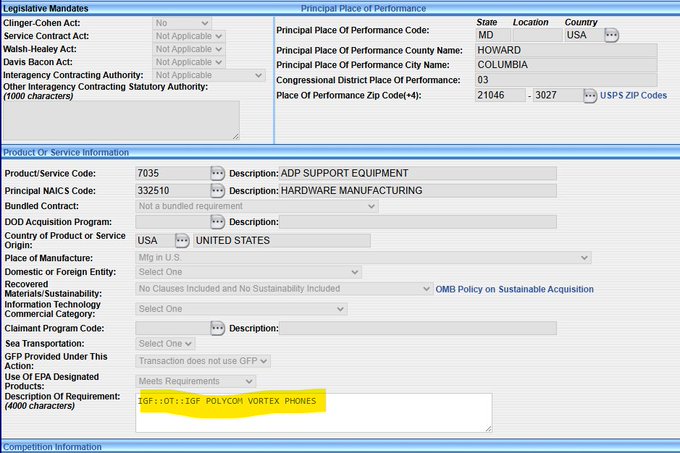Click the Product/Service Code lookup ellipsis button

coord(218,173)
